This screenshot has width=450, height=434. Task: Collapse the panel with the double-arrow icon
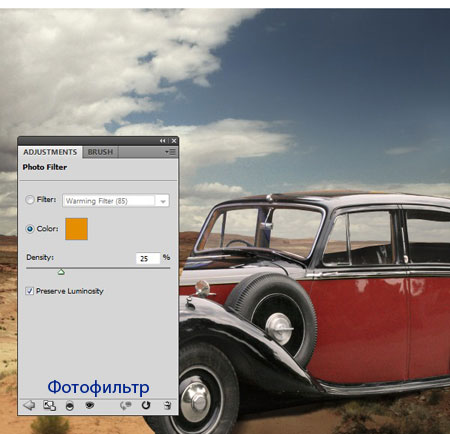(x=163, y=141)
